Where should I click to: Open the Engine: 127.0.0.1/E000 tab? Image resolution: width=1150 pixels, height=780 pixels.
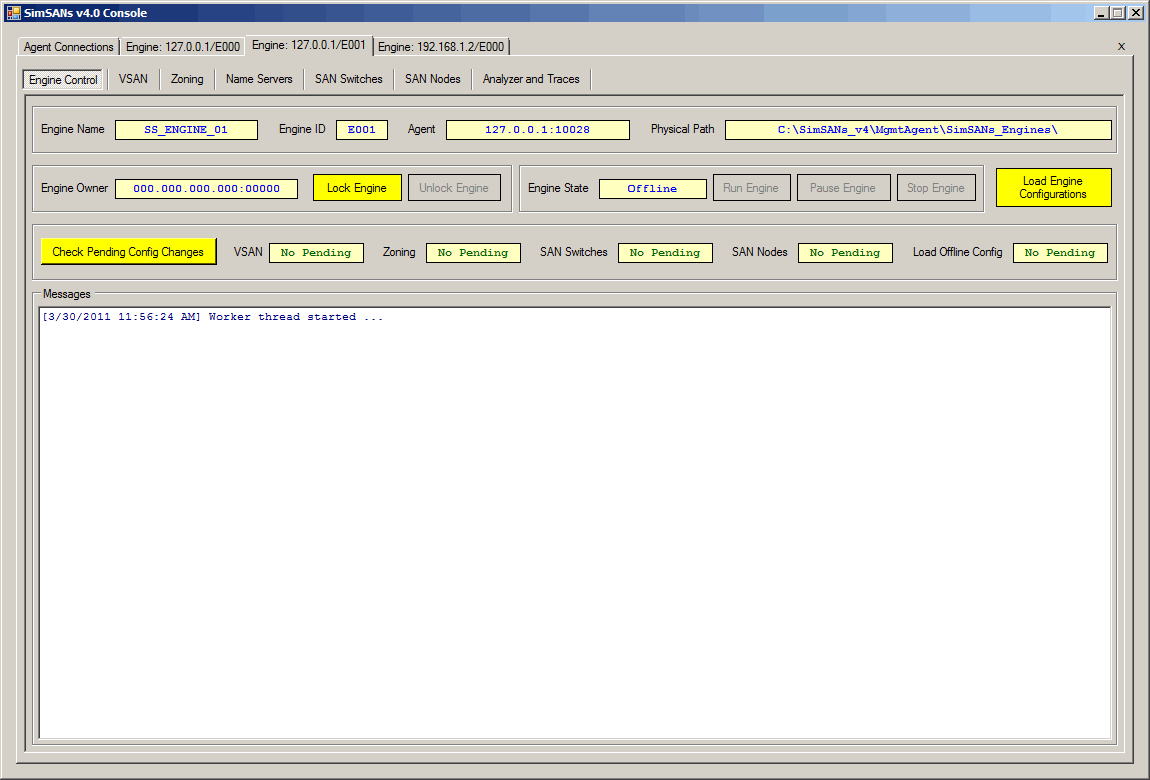click(183, 47)
